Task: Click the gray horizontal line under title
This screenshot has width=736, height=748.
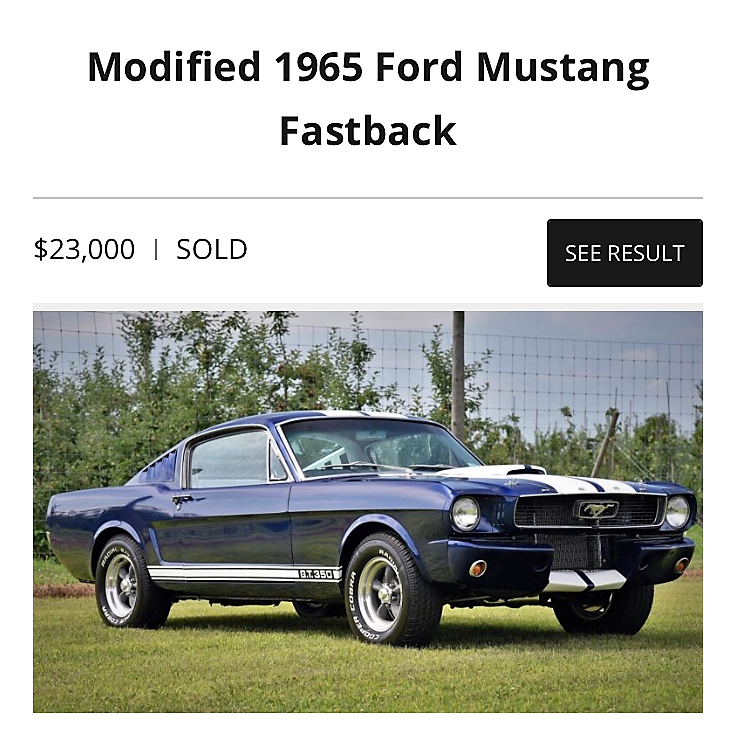Action: [368, 198]
